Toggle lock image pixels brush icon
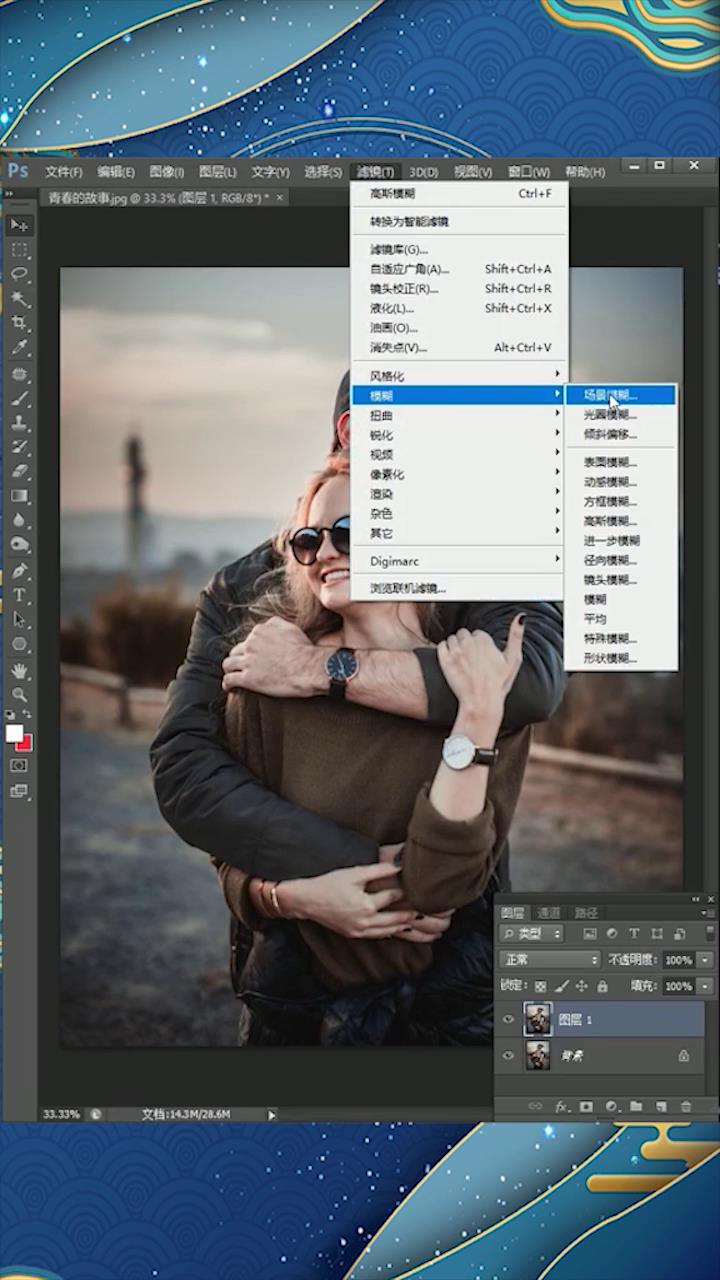The image size is (720, 1280). point(562,986)
